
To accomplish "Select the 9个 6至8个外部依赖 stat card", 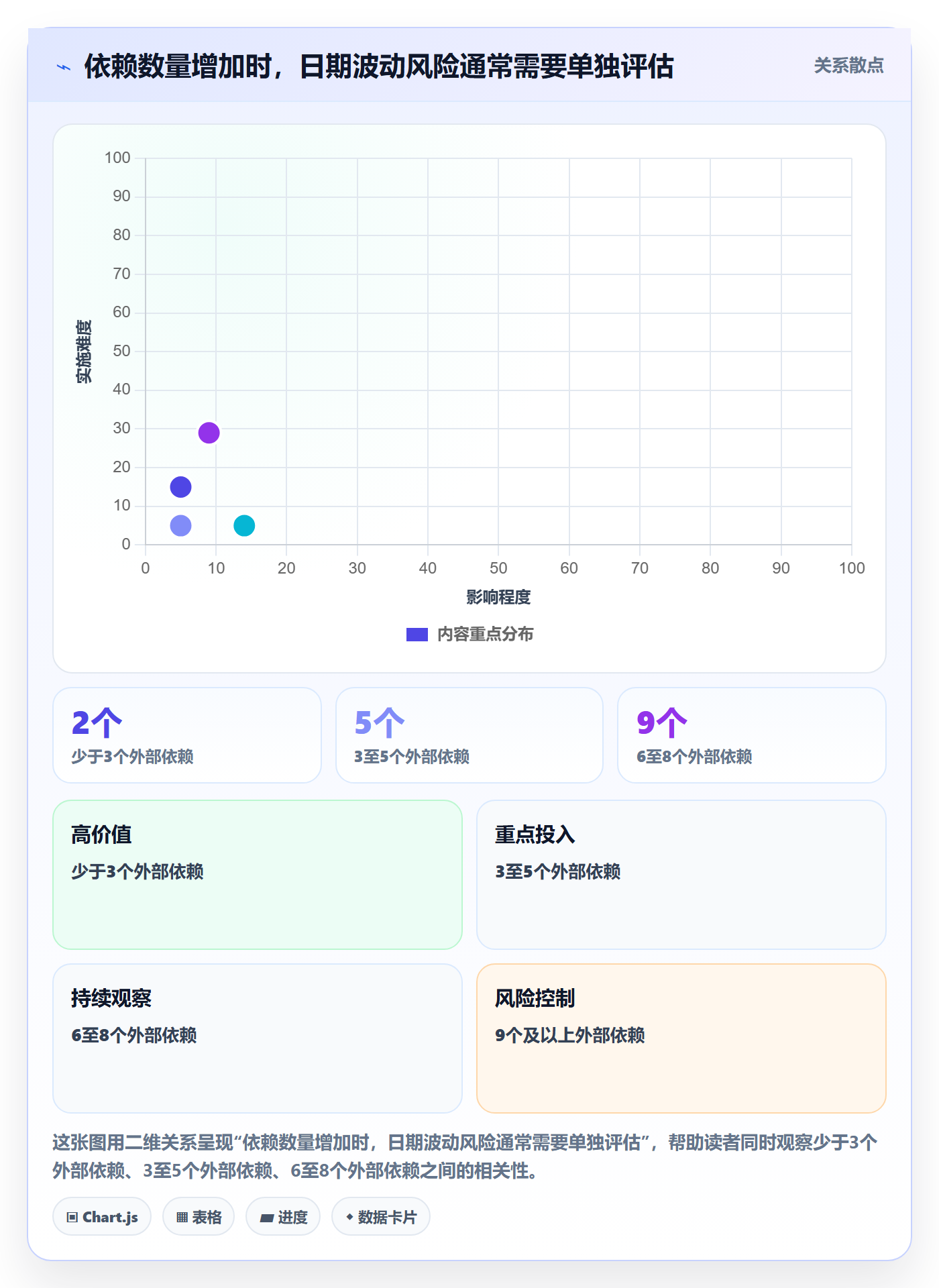I will point(752,735).
